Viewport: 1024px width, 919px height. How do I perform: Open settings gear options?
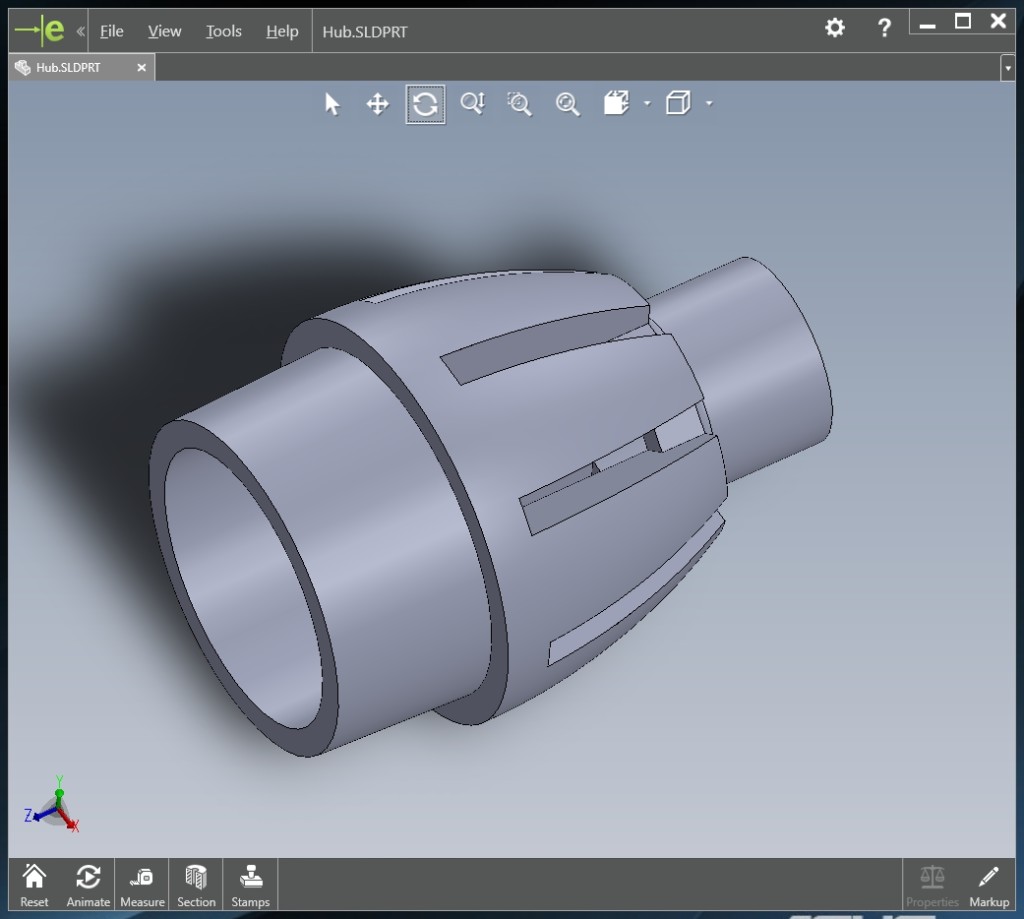coord(835,27)
